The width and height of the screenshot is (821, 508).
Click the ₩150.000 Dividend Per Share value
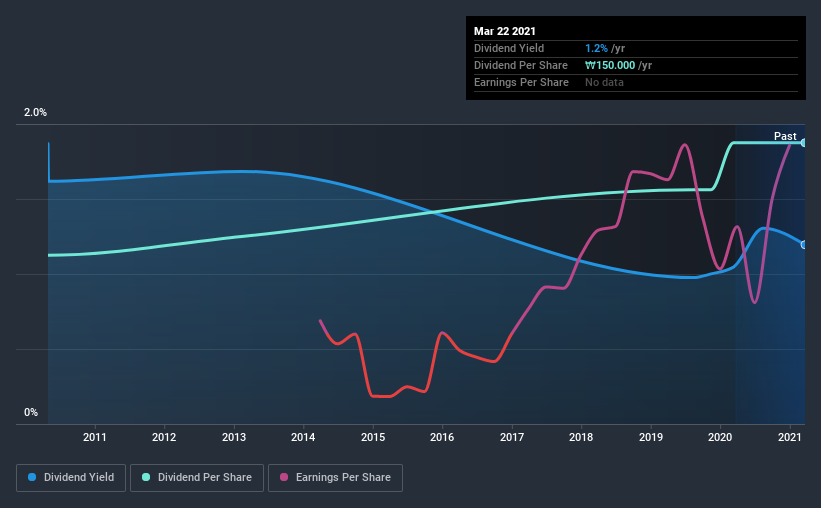(610, 65)
